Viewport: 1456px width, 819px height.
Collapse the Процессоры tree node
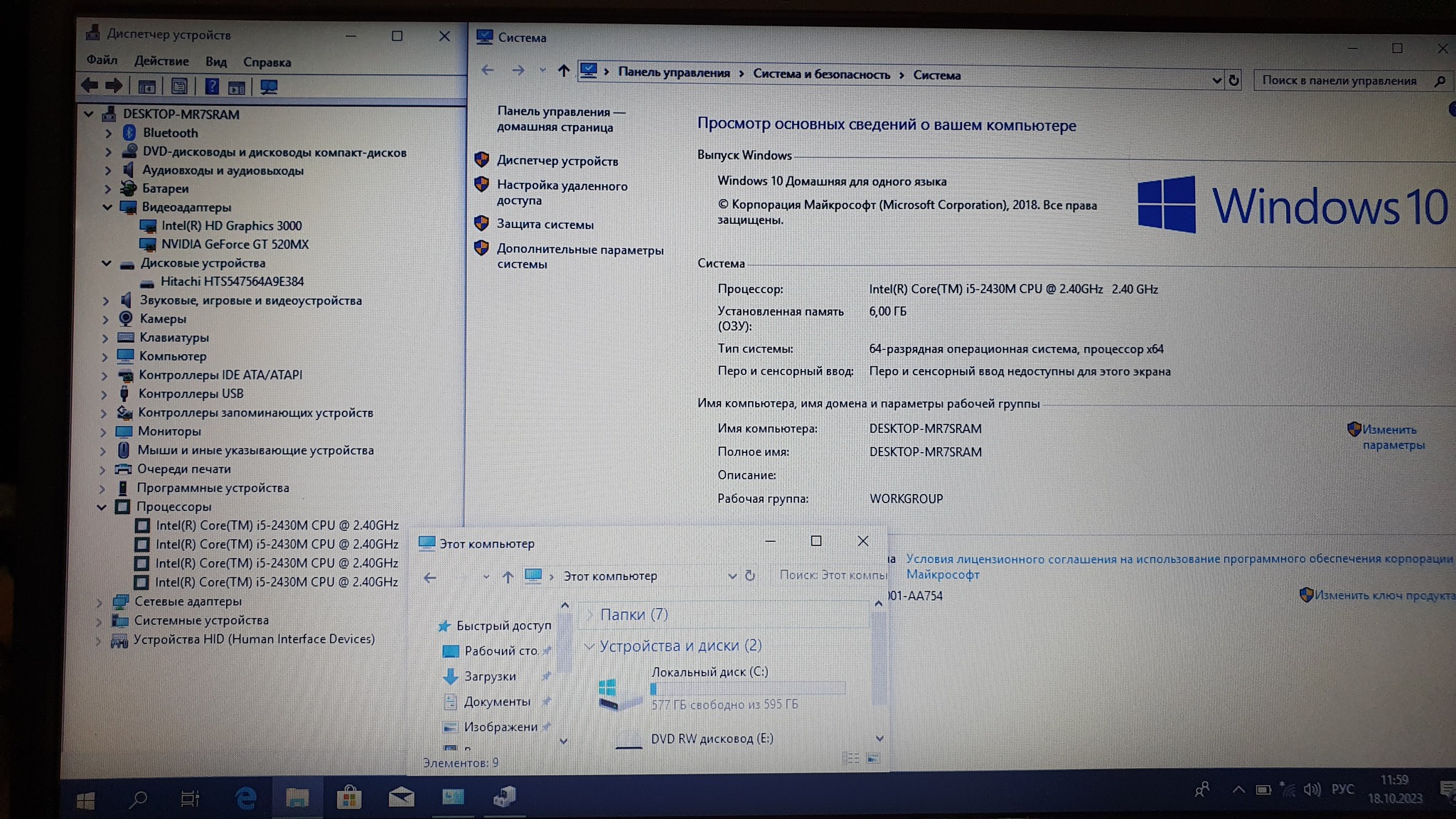click(x=102, y=507)
